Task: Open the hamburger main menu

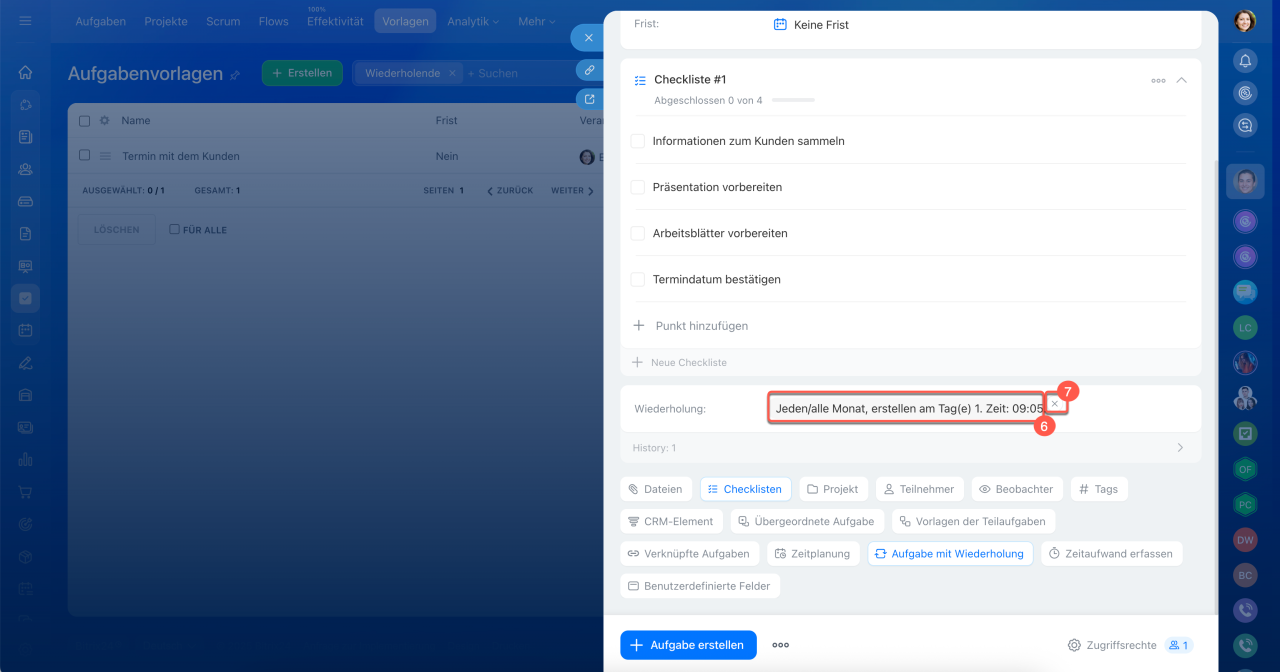Action: 25,21
